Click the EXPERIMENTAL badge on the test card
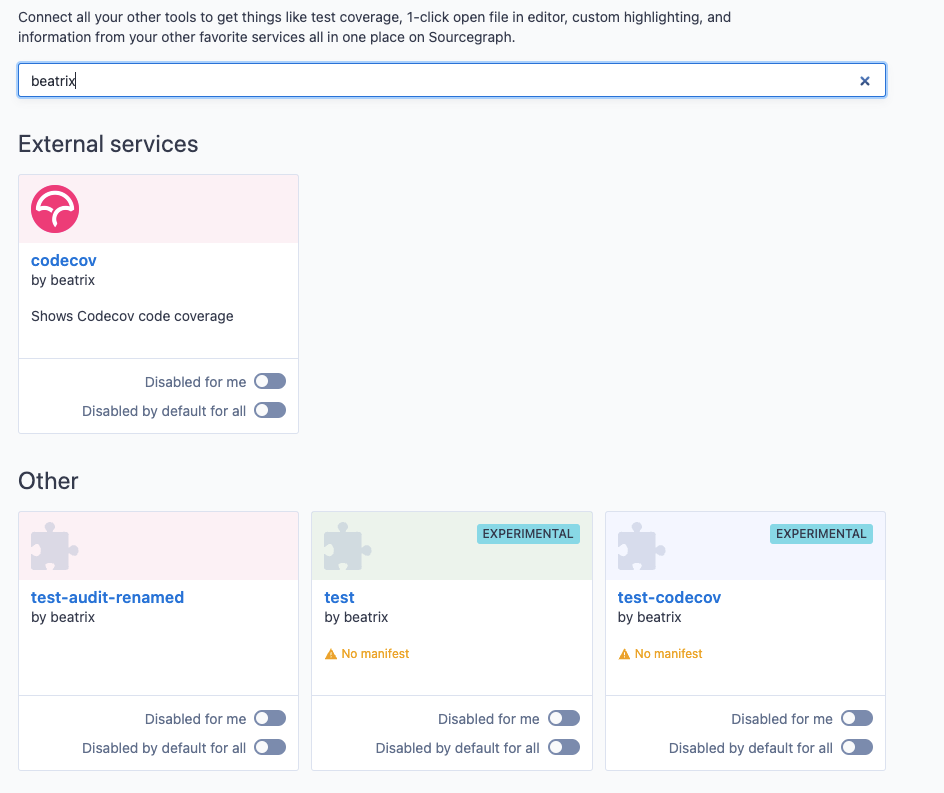 (528, 534)
